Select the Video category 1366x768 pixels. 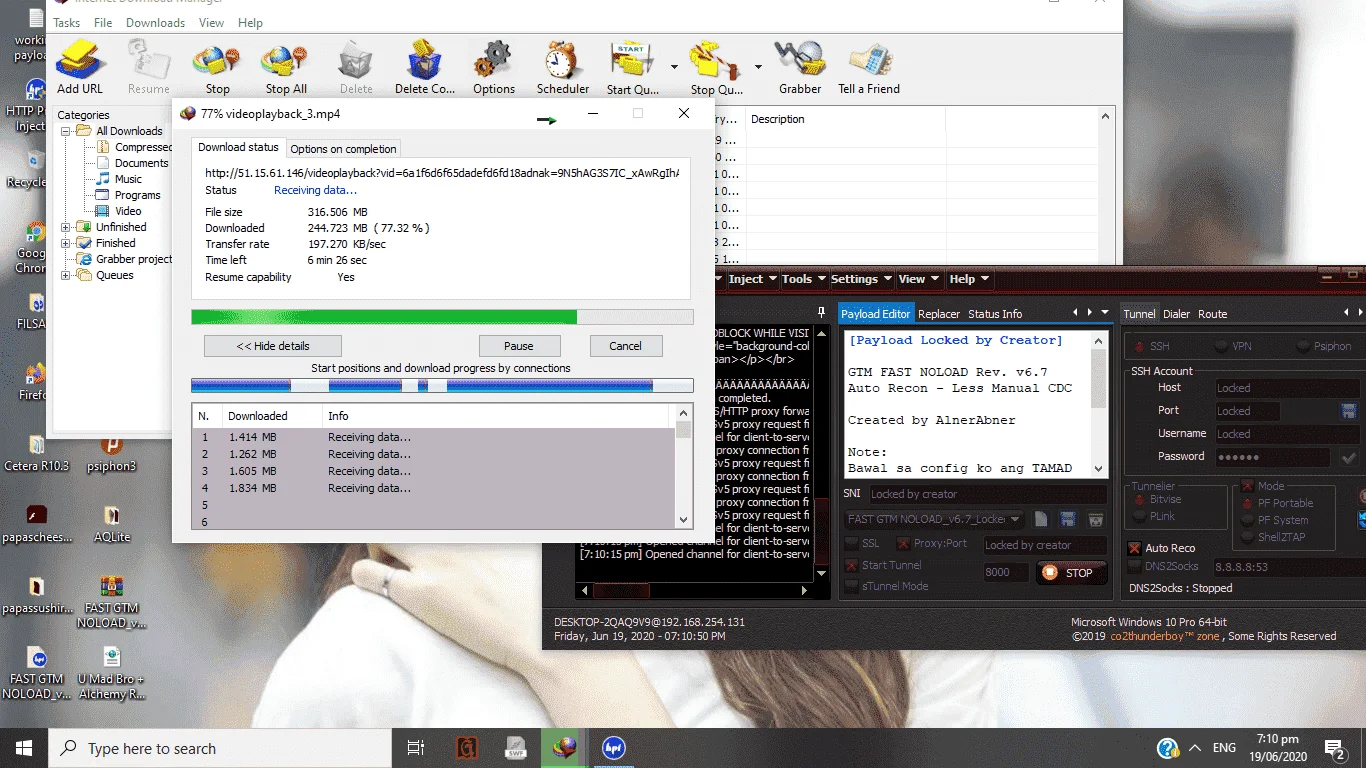[128, 211]
